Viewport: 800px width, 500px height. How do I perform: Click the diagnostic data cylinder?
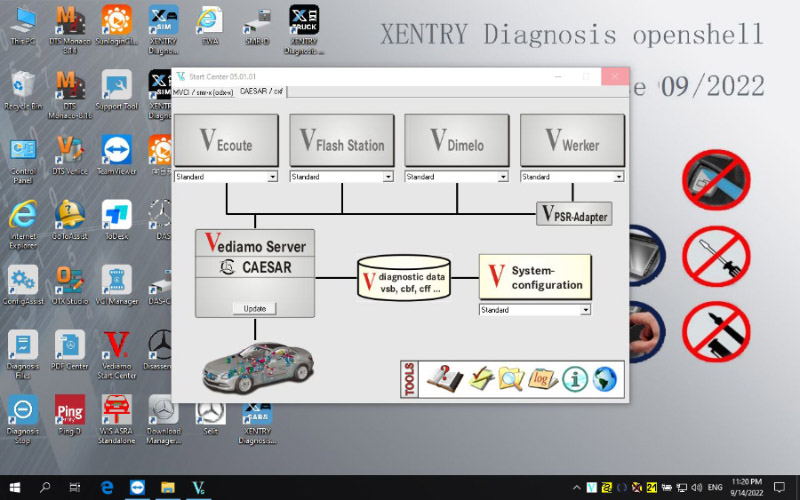[404, 278]
